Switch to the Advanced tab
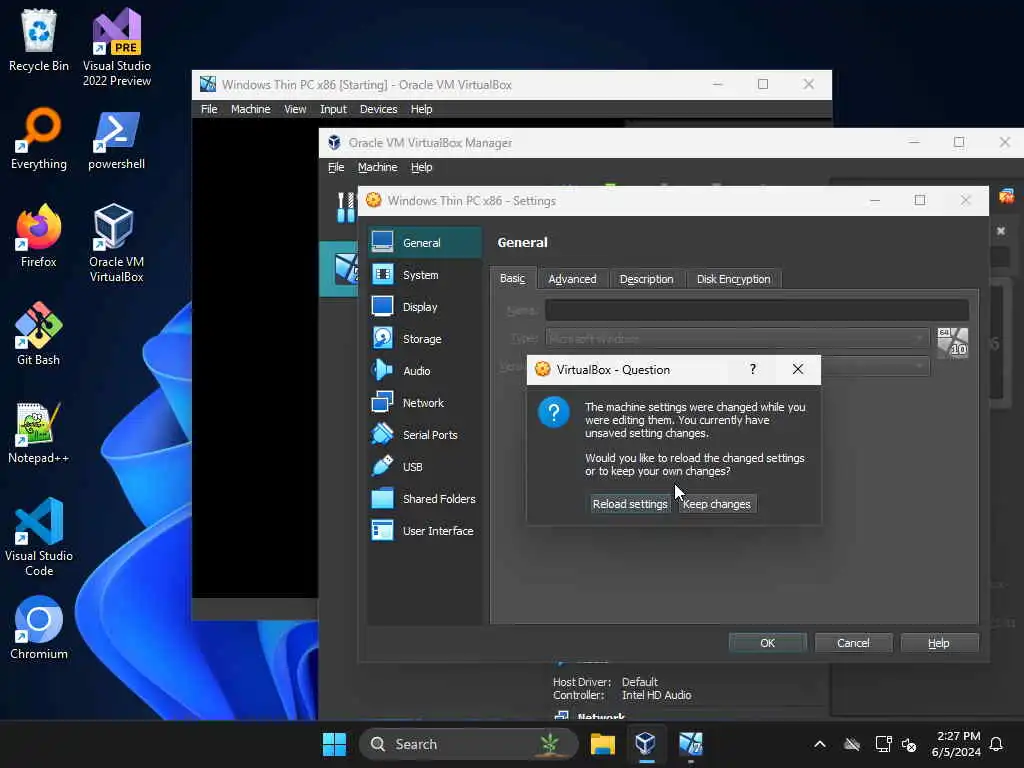This screenshot has width=1024, height=768. click(572, 279)
